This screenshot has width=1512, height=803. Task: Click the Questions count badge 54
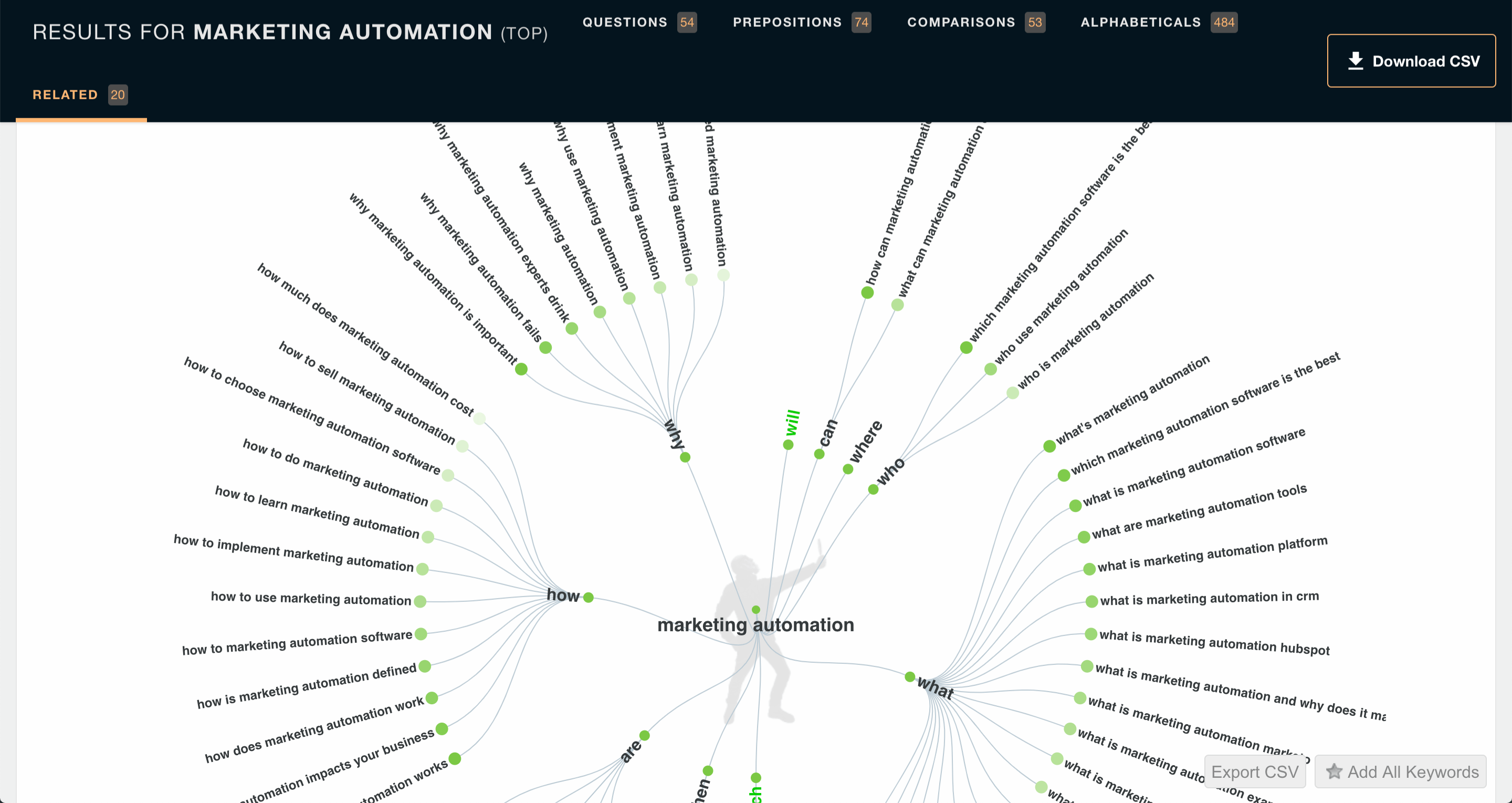coord(687,22)
